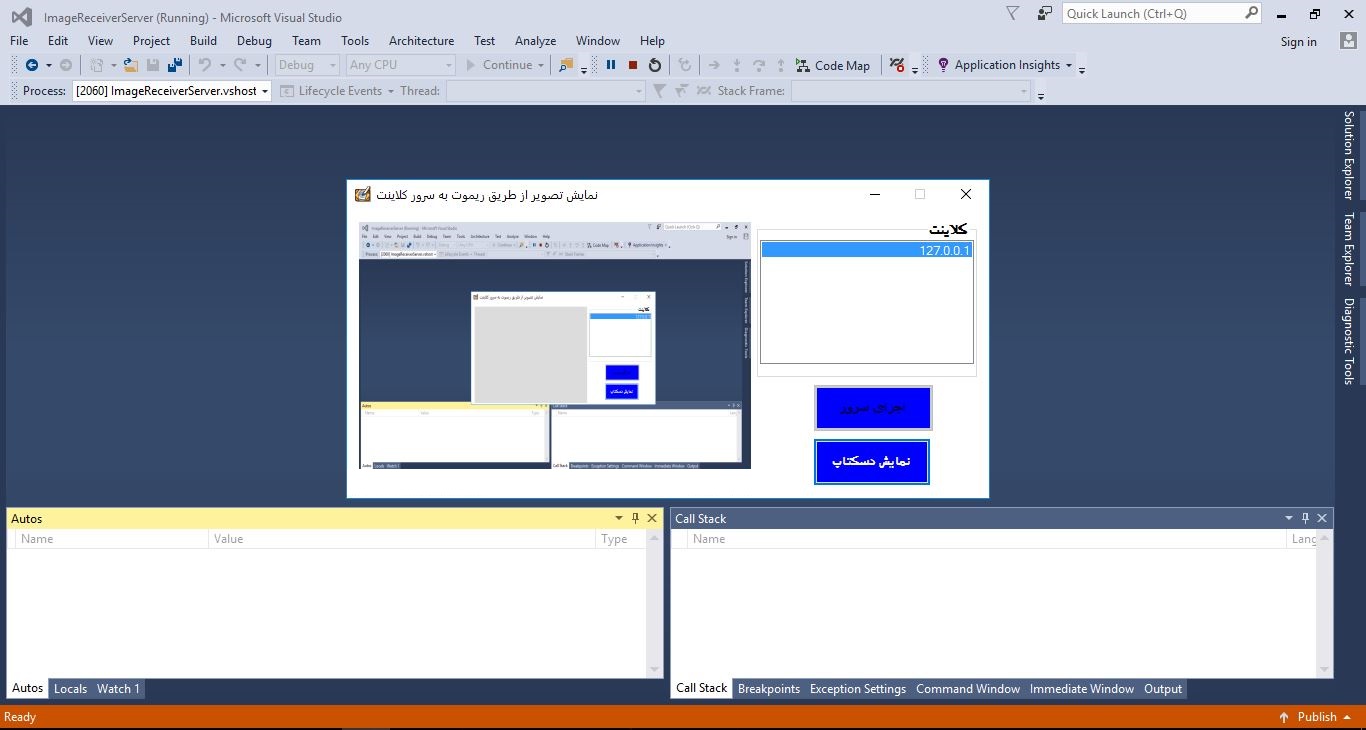
Task: Click the Break All pause icon
Action: point(611,64)
